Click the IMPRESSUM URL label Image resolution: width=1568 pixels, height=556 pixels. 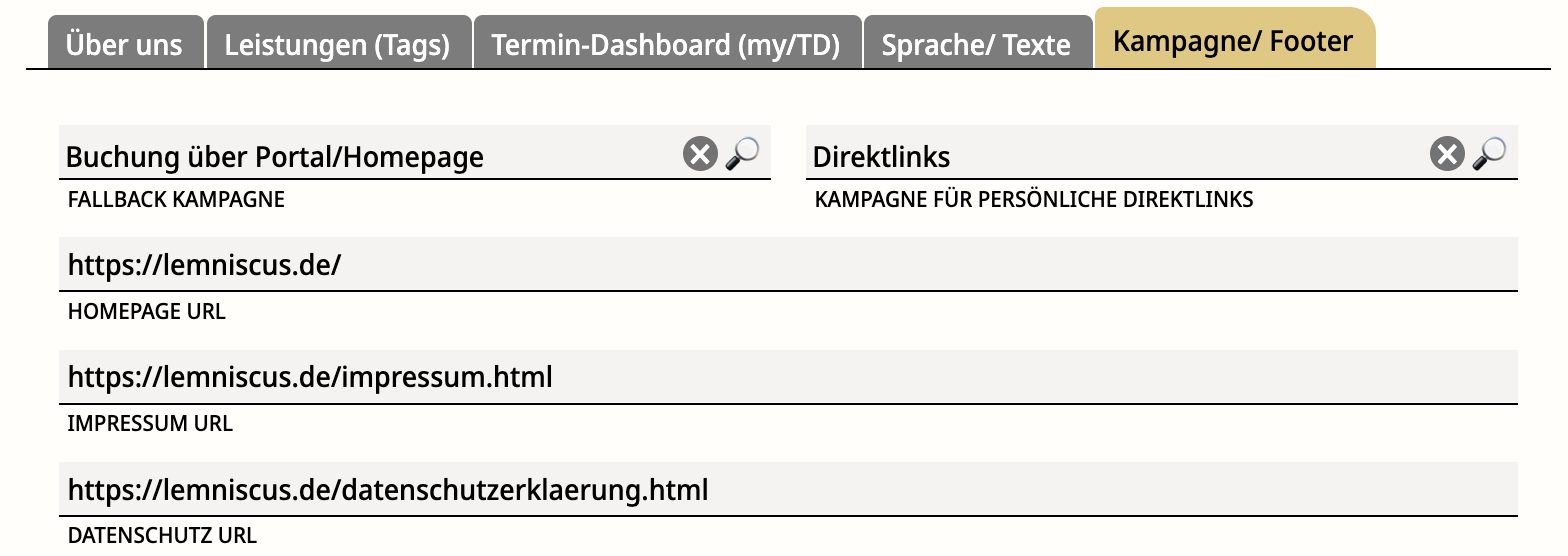tap(150, 423)
